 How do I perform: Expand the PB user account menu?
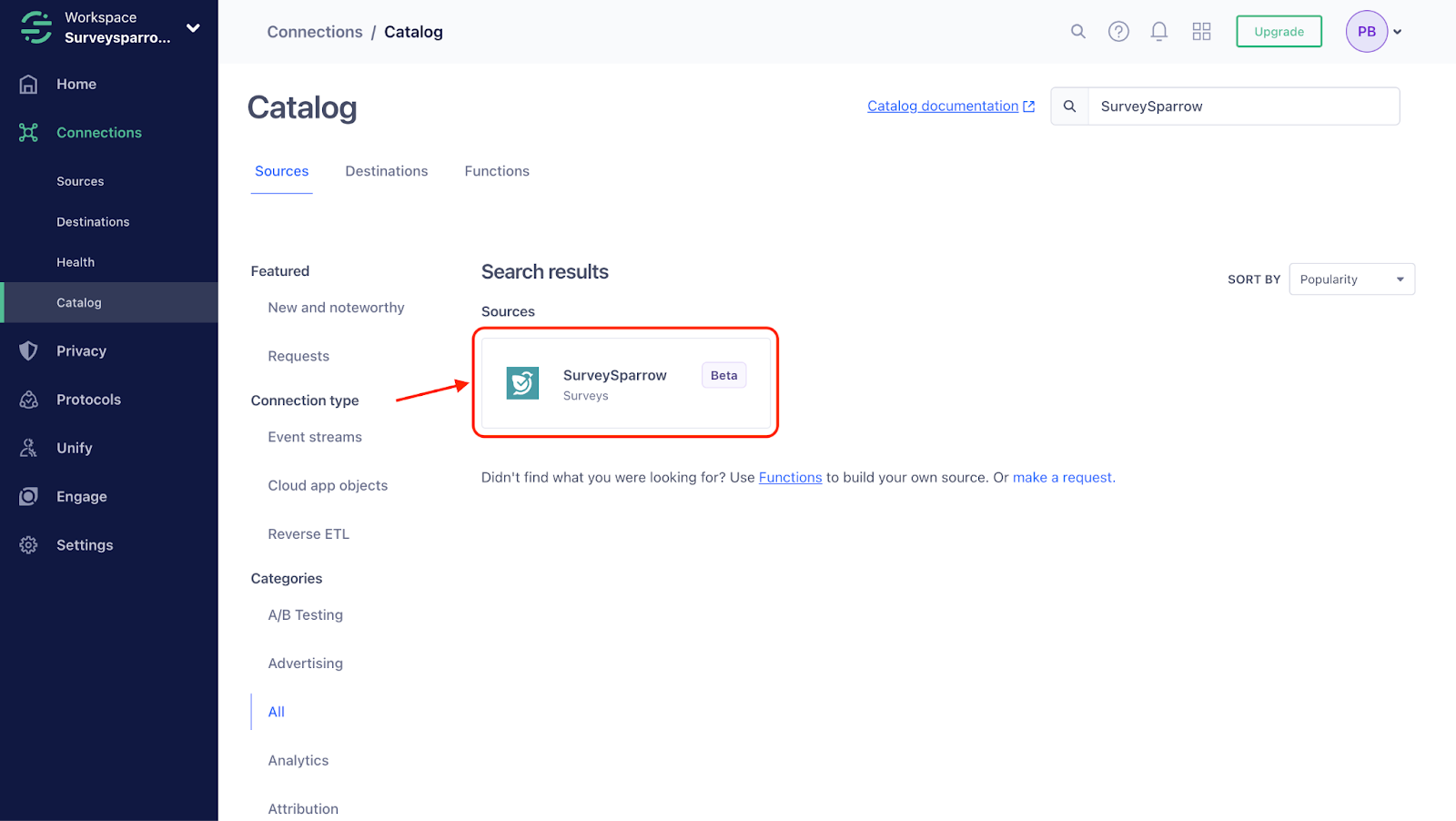[x=1397, y=32]
